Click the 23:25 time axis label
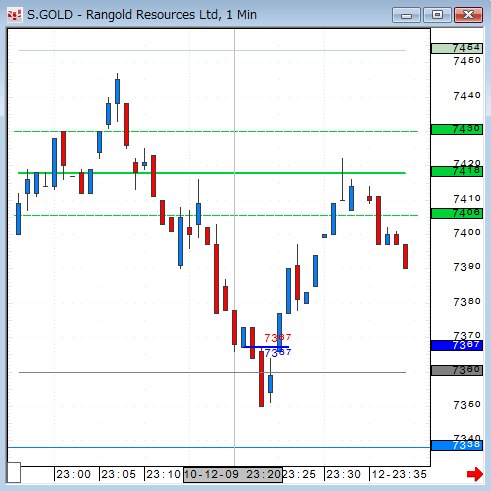The width and height of the screenshot is (491, 491). coord(299,474)
